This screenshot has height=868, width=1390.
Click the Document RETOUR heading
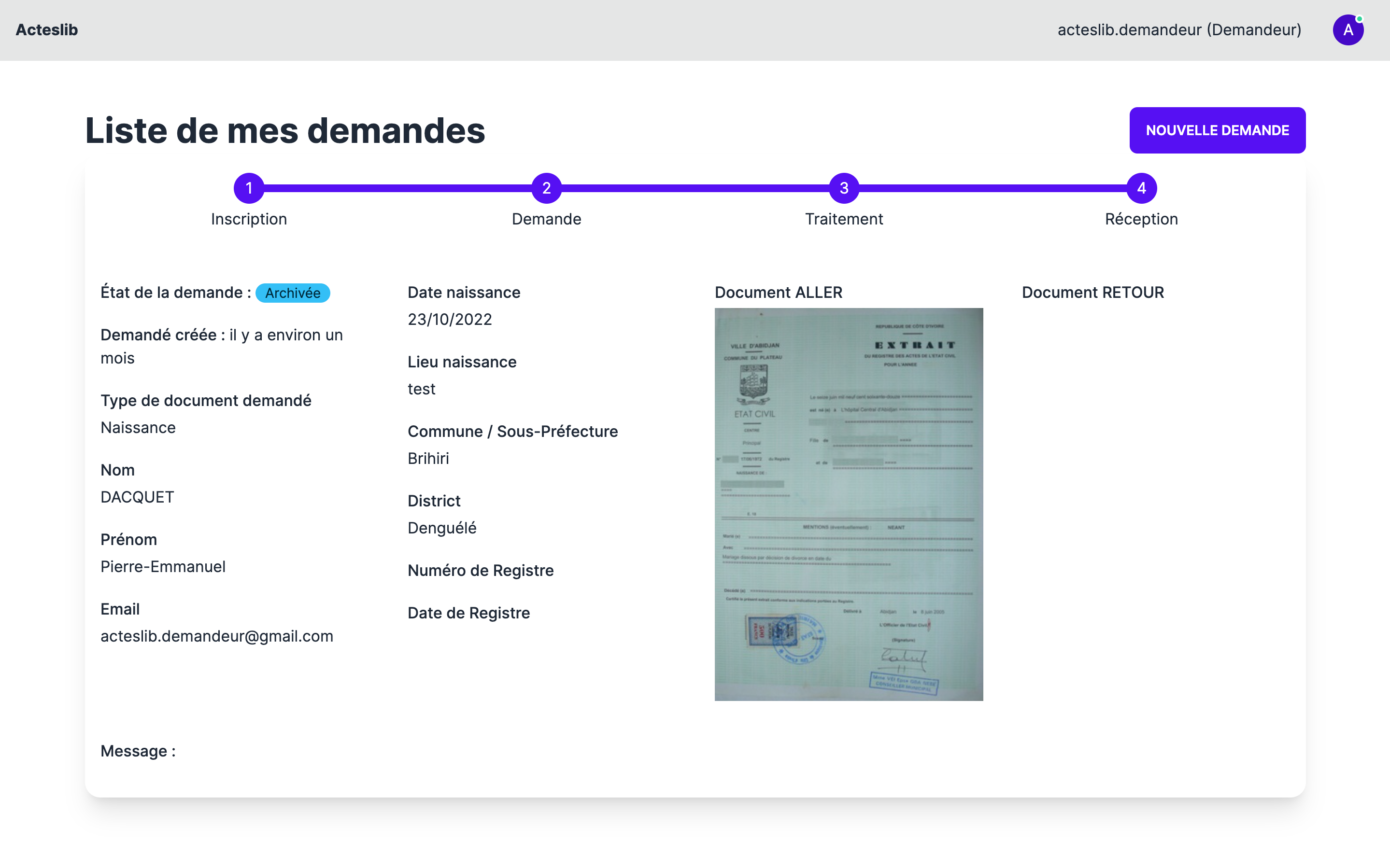point(1092,292)
